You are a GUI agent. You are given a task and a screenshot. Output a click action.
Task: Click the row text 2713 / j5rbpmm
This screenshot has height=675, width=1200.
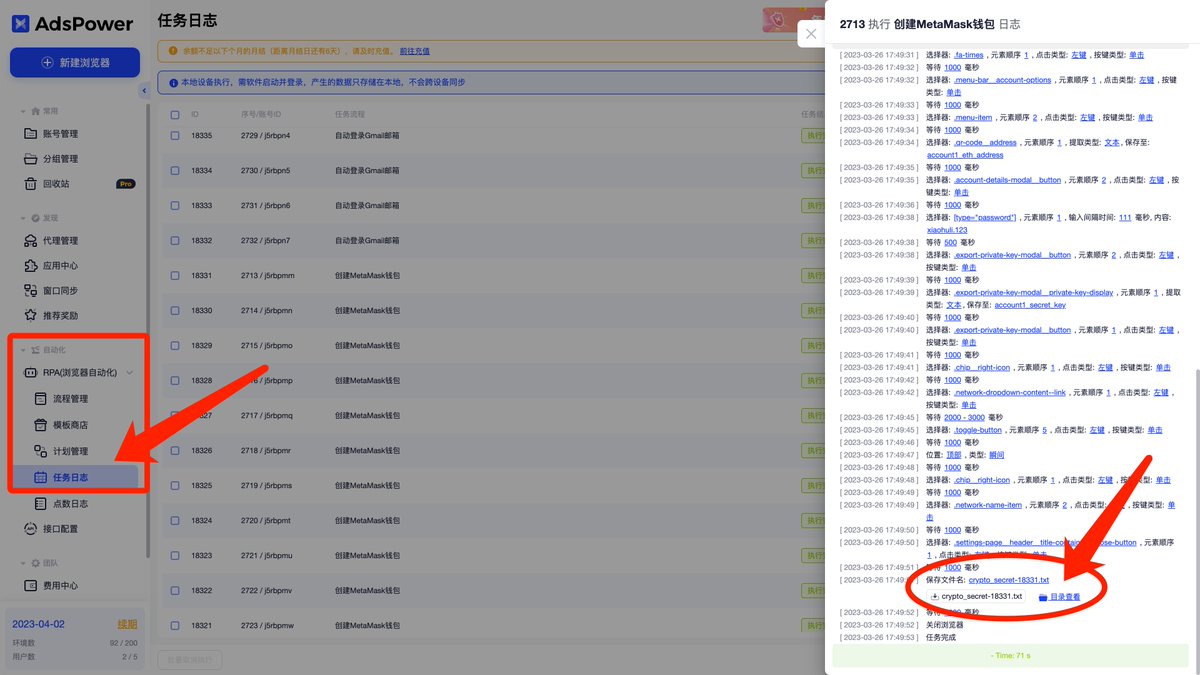coord(267,275)
